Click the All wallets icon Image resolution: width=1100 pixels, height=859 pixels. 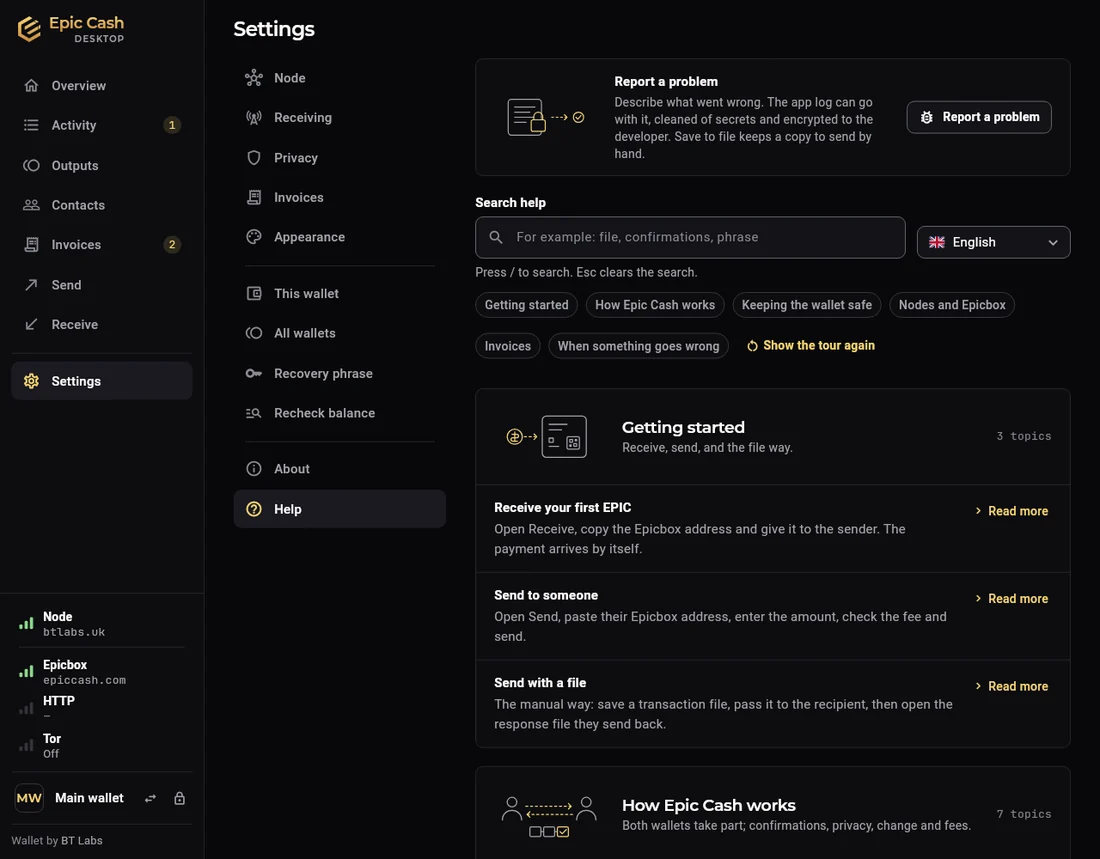point(254,333)
